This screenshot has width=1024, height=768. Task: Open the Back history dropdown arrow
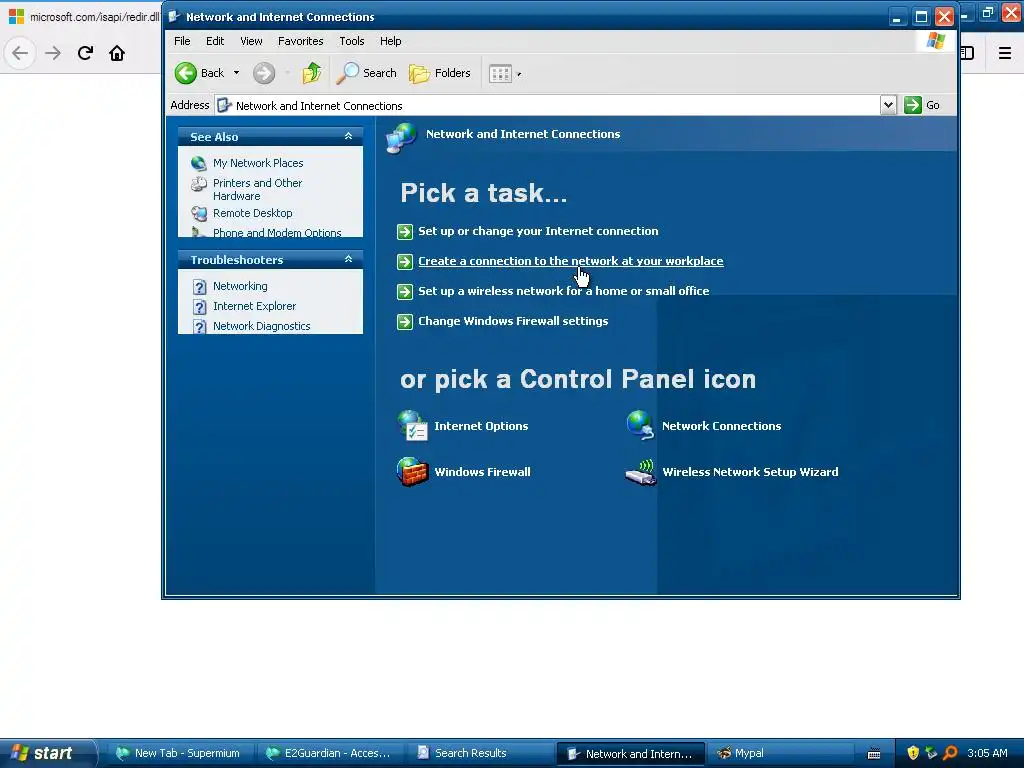[236, 73]
